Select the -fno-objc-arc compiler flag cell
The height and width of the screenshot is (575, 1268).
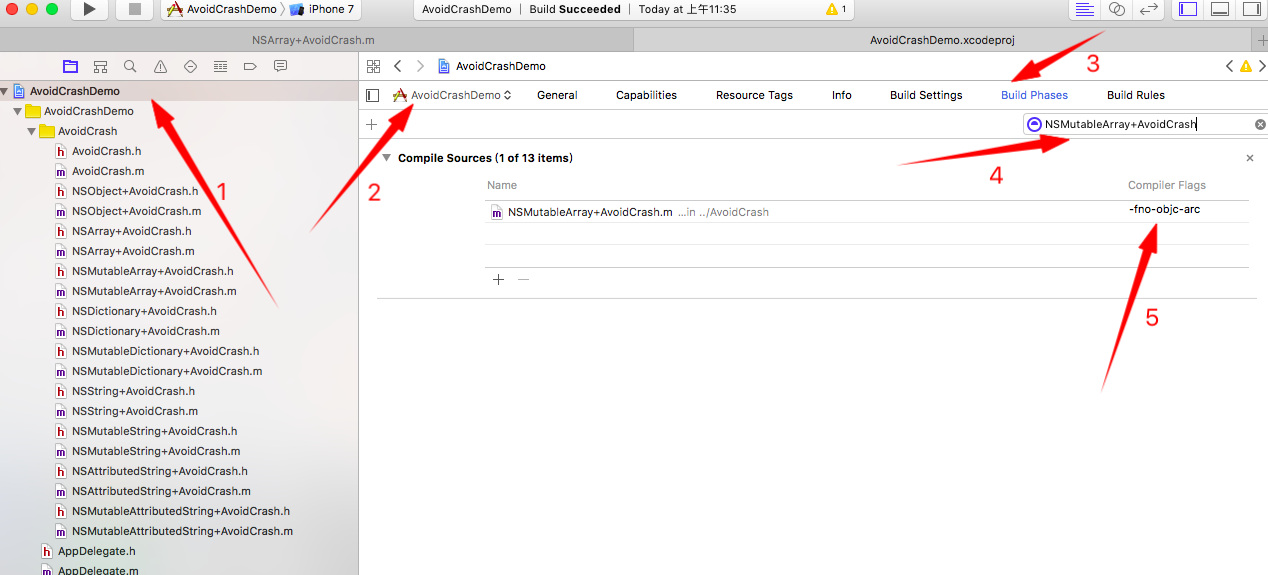click(x=1164, y=210)
